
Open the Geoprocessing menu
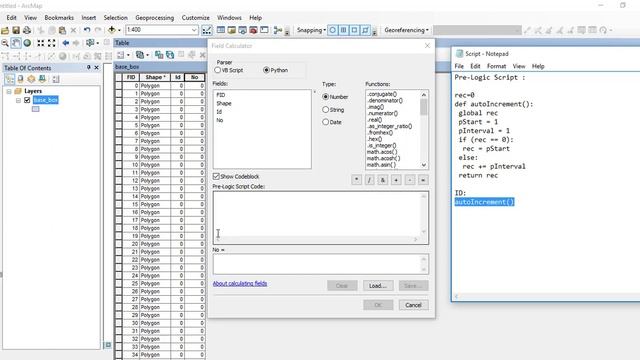click(x=154, y=18)
